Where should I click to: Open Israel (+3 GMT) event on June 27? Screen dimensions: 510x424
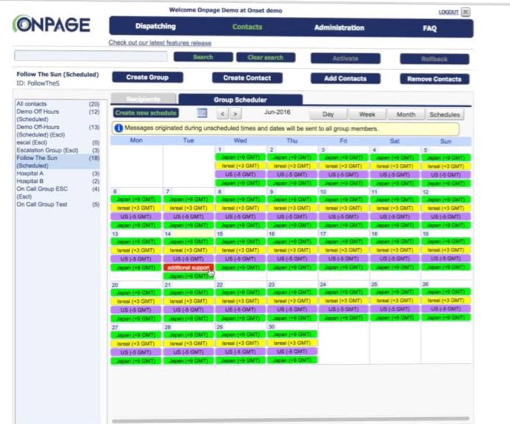coord(136,344)
